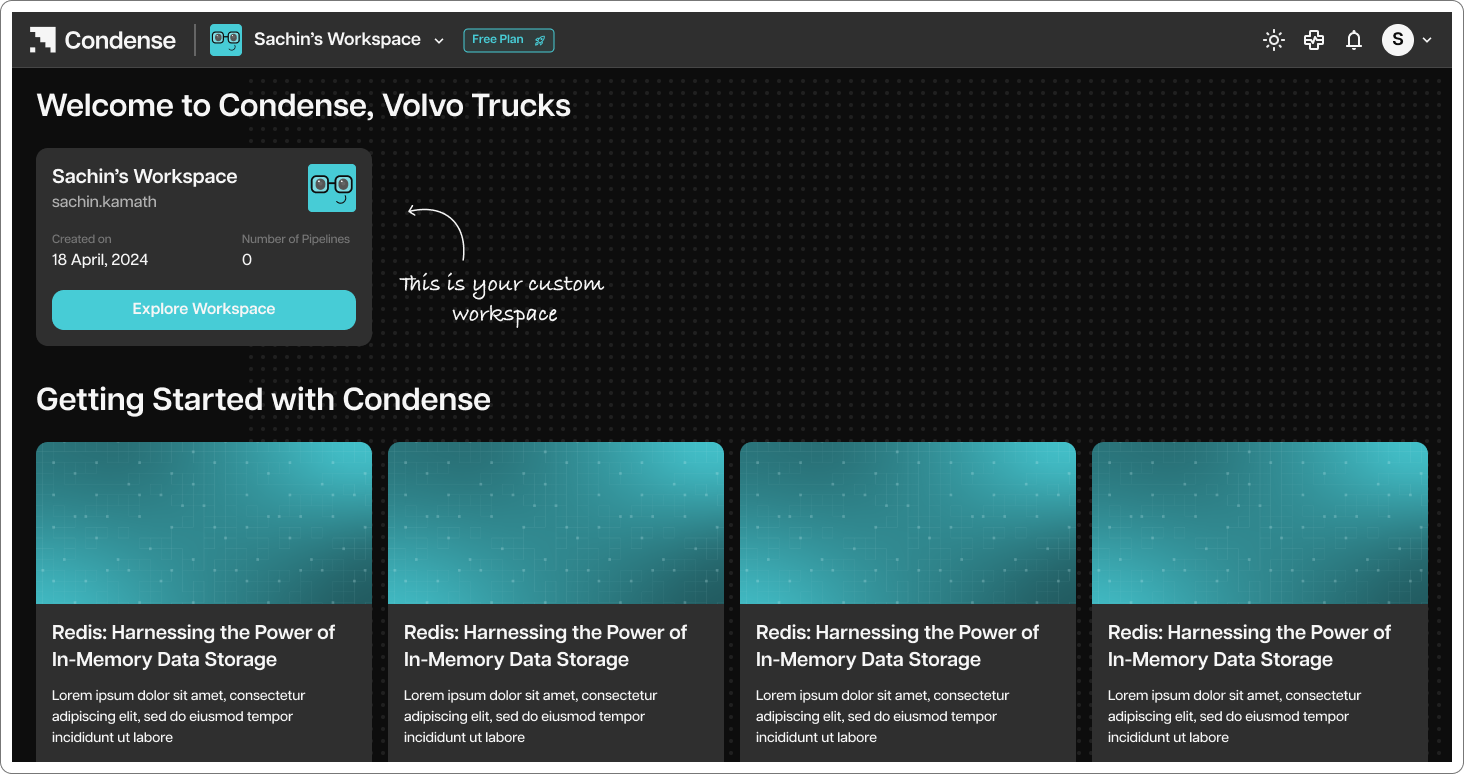
Task: Select the Sachin's Workspace card title
Action: click(x=145, y=176)
